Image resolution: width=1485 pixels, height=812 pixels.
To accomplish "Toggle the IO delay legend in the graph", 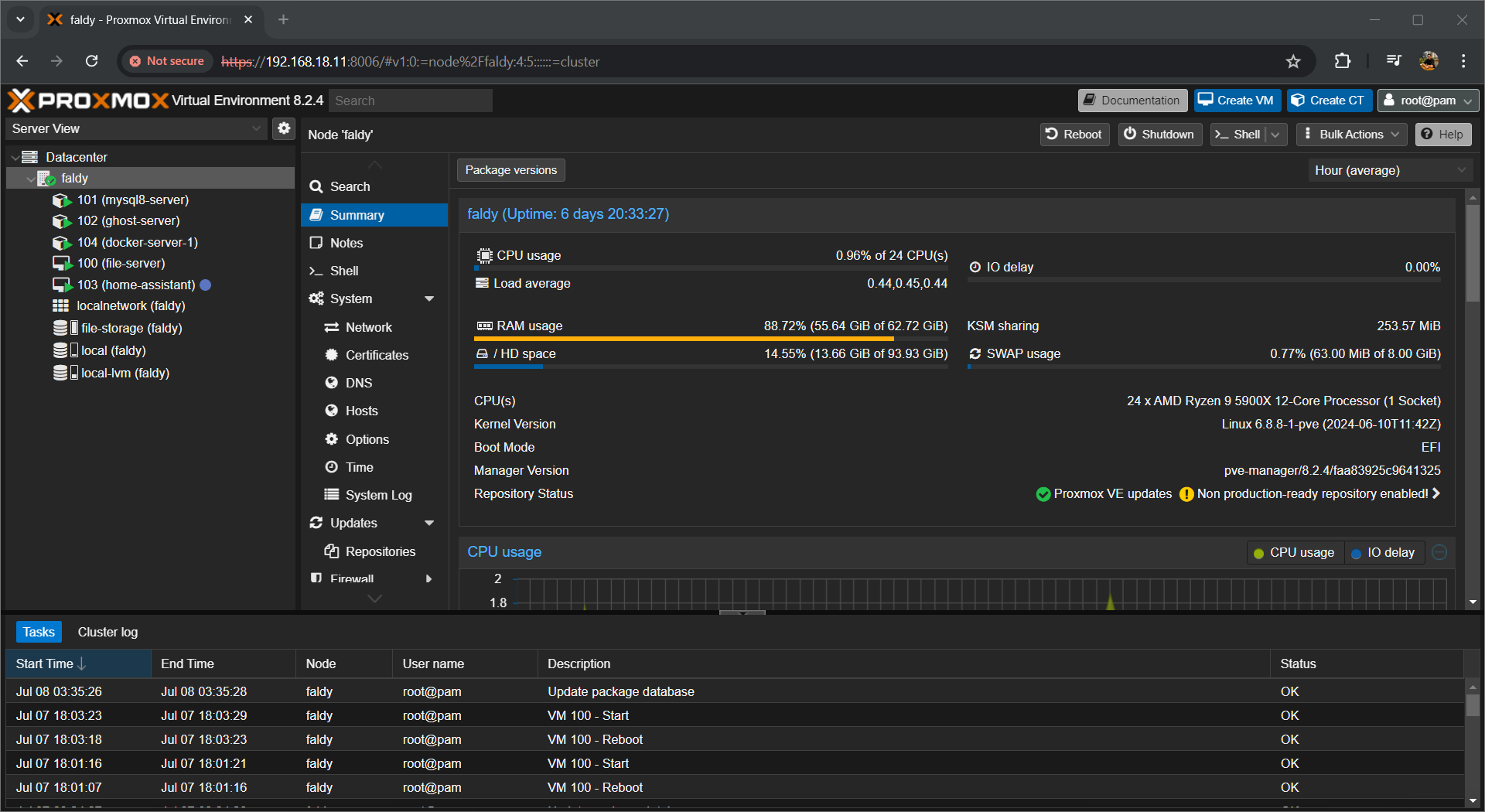I will coord(1384,552).
